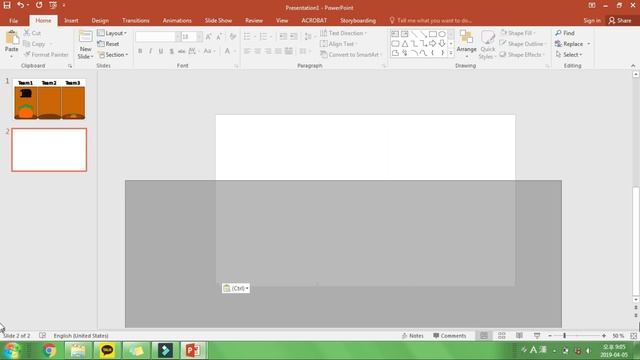Open the Section dropdown
Image resolution: width=640 pixels, height=360 pixels.
pyautogui.click(x=113, y=55)
